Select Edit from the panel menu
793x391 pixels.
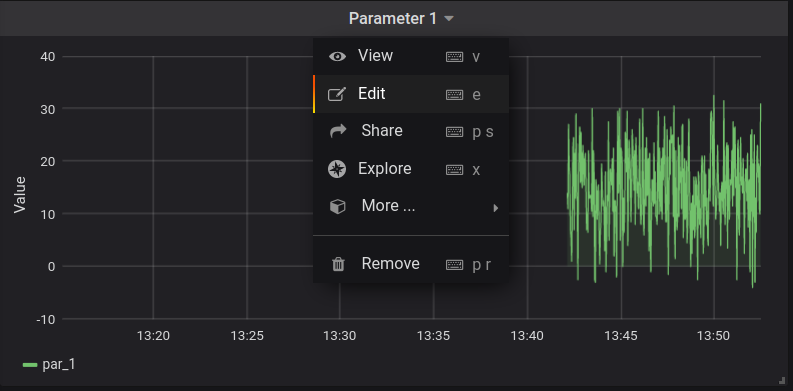point(411,94)
